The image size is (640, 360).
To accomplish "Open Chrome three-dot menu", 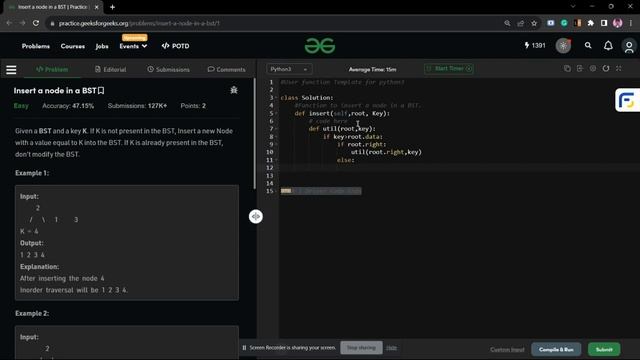I will tap(631, 23).
